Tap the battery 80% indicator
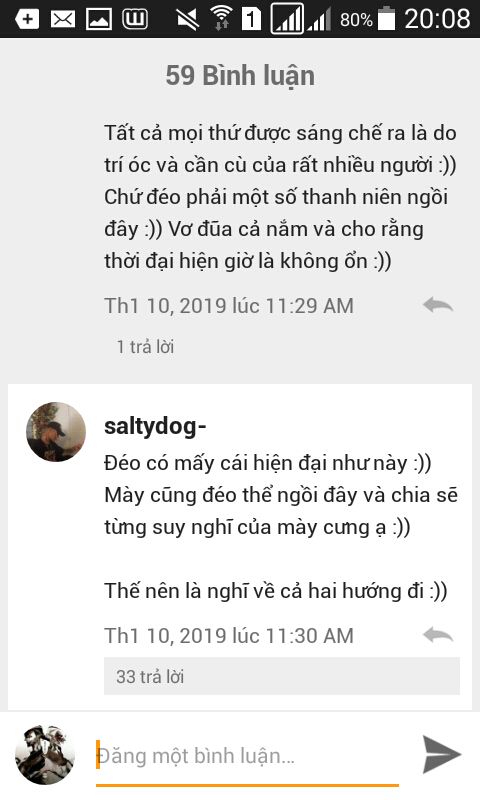Viewport: 480px width, 800px height. (x=368, y=19)
